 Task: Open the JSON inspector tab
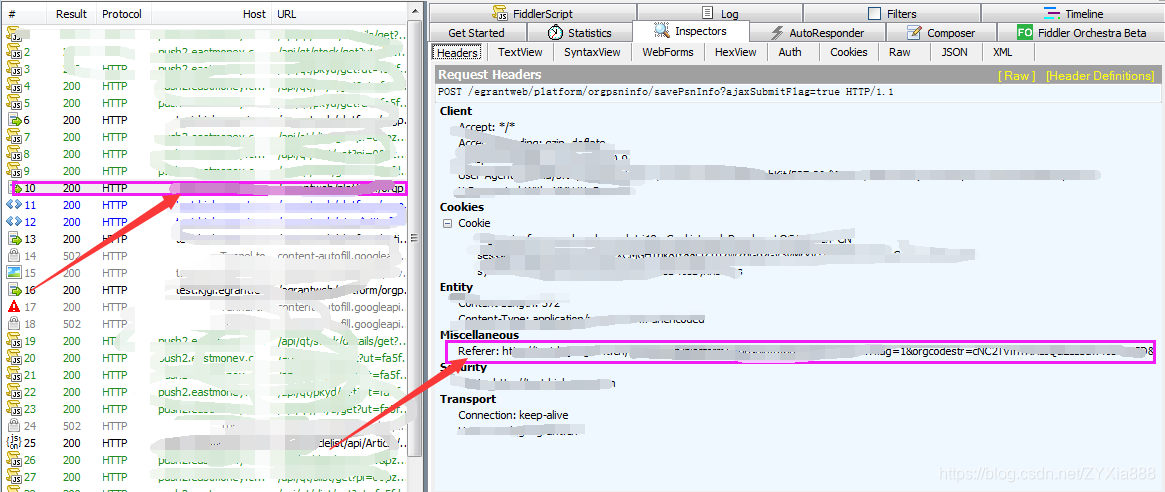click(954, 52)
